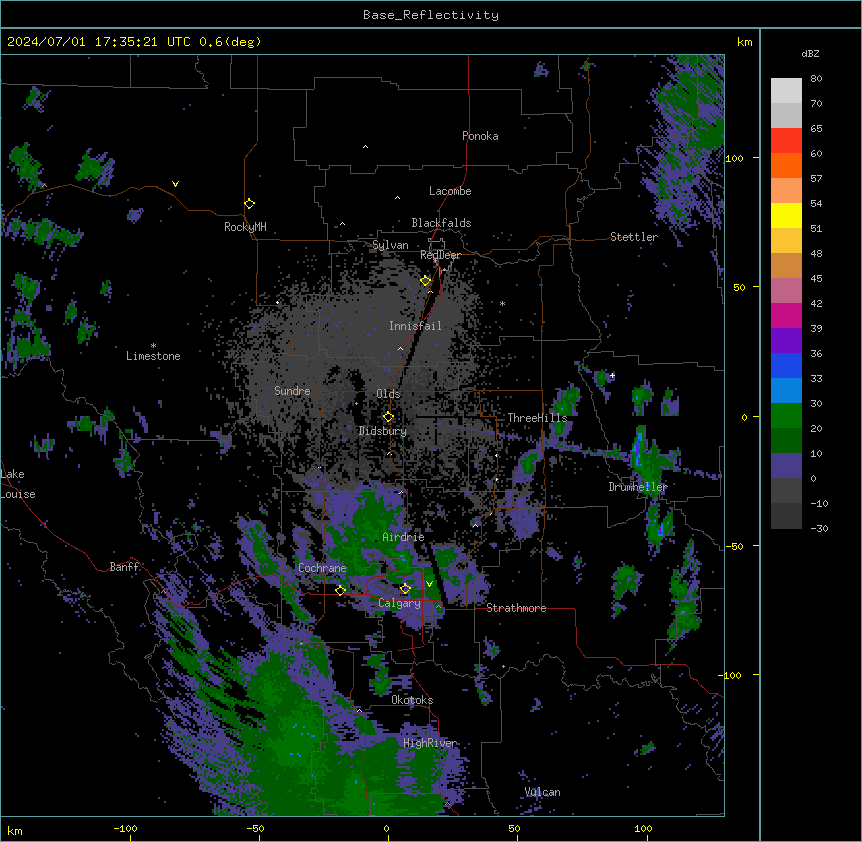Click the Innisfail town label
Screen dimensions: 862x842
coord(415,326)
